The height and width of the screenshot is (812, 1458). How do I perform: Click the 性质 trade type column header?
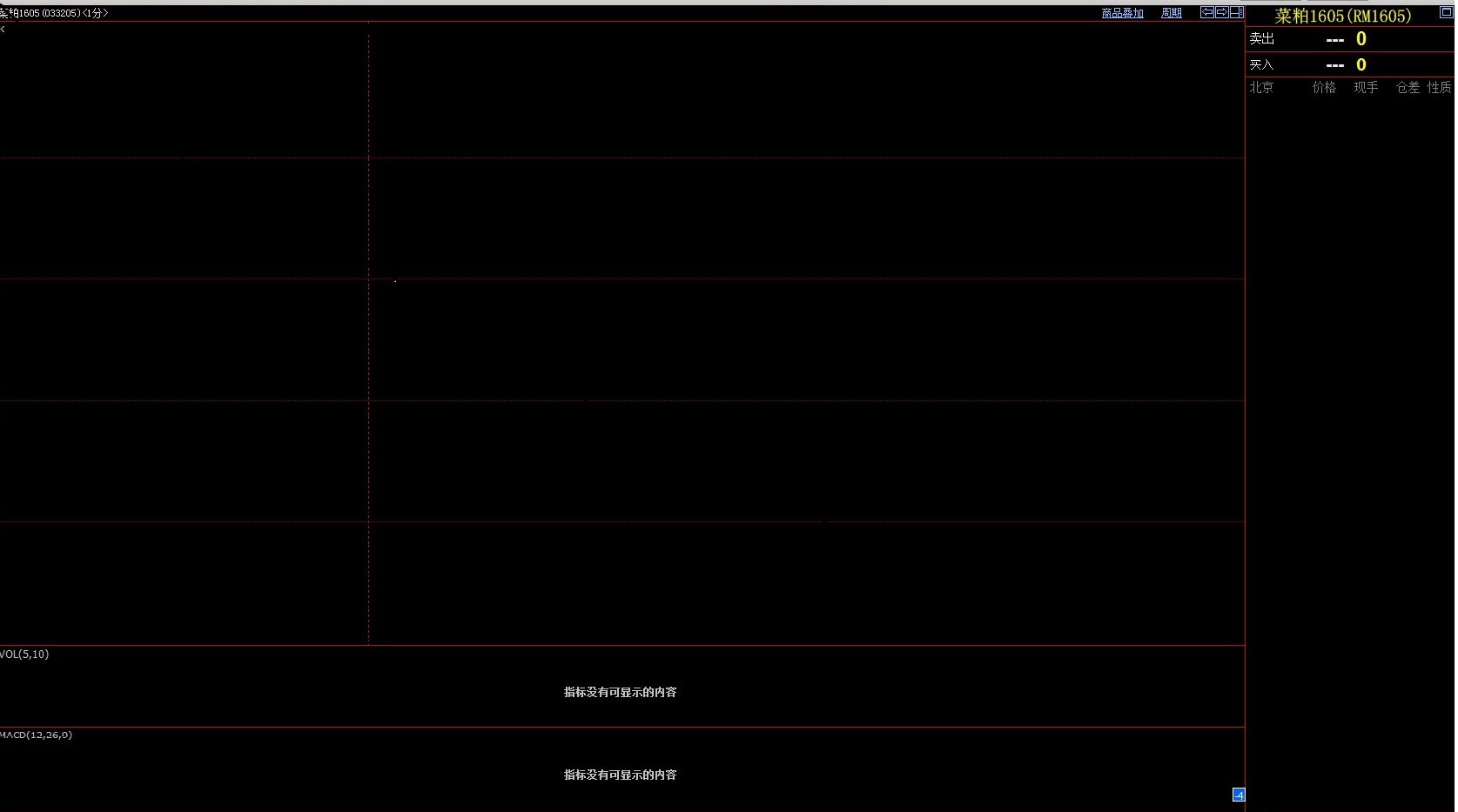click(1439, 87)
